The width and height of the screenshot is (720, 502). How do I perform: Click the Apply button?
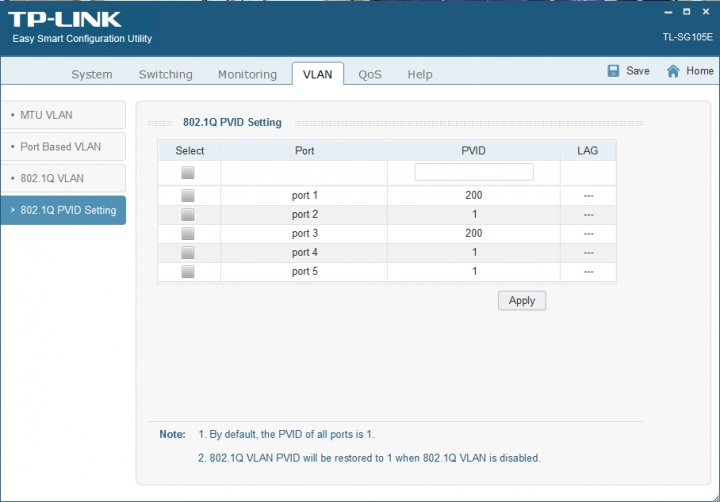(522, 301)
